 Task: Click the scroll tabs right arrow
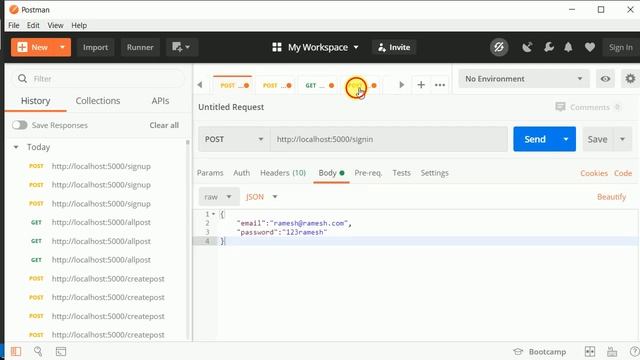402,85
